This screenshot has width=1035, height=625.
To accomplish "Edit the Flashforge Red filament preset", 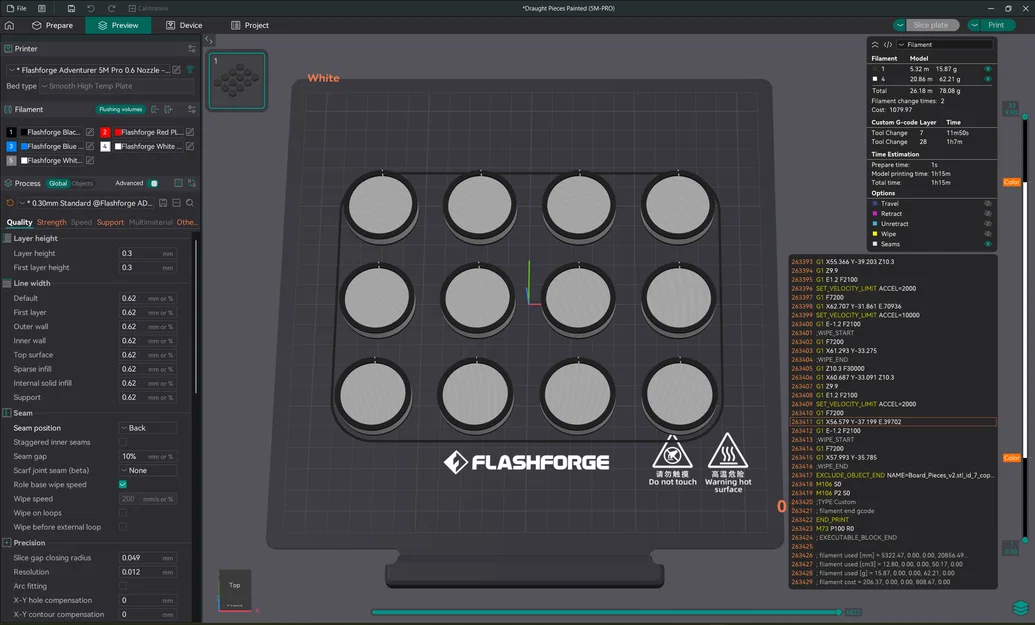I will pos(190,132).
